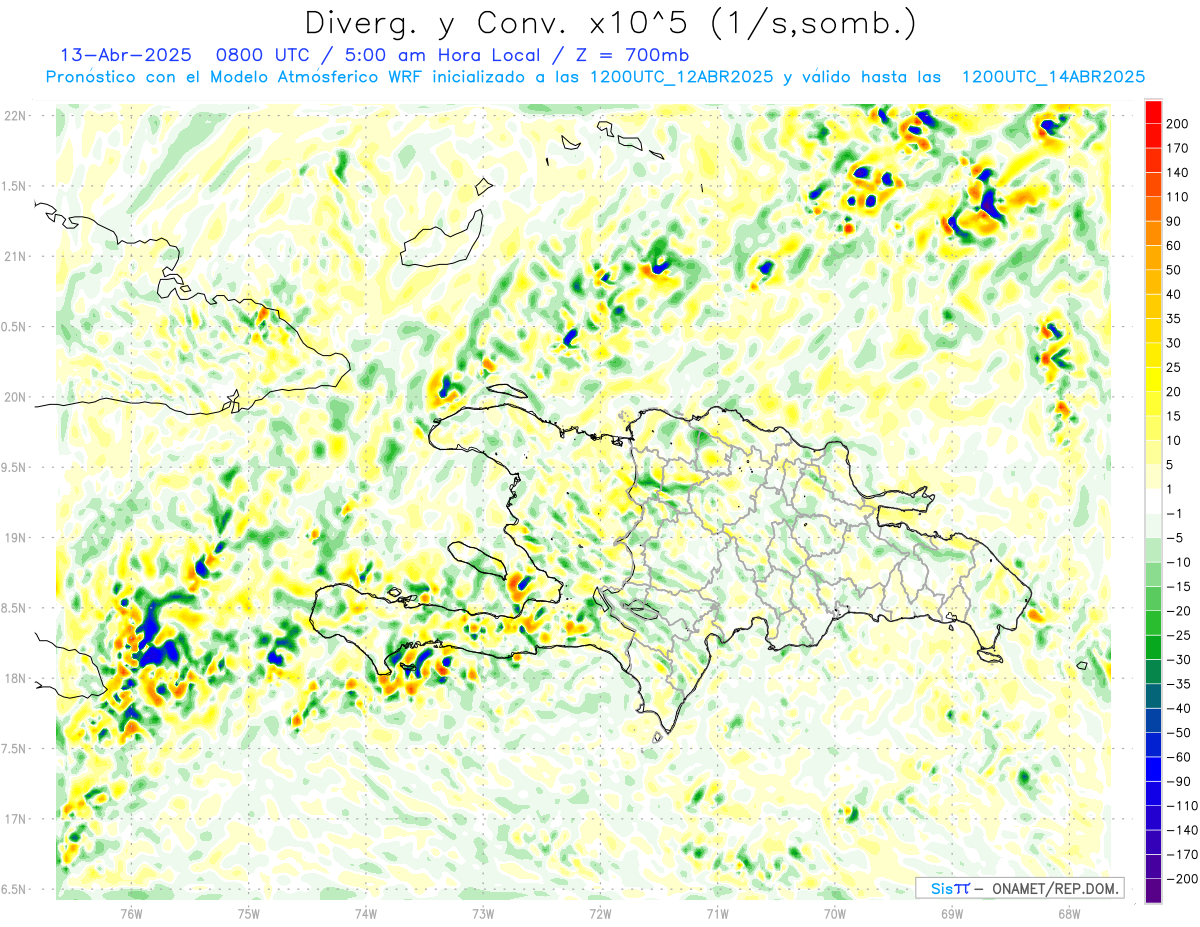This screenshot has height=927, width=1200.
Task: Click the '-140' colorbar value
Action: click(x=1180, y=830)
